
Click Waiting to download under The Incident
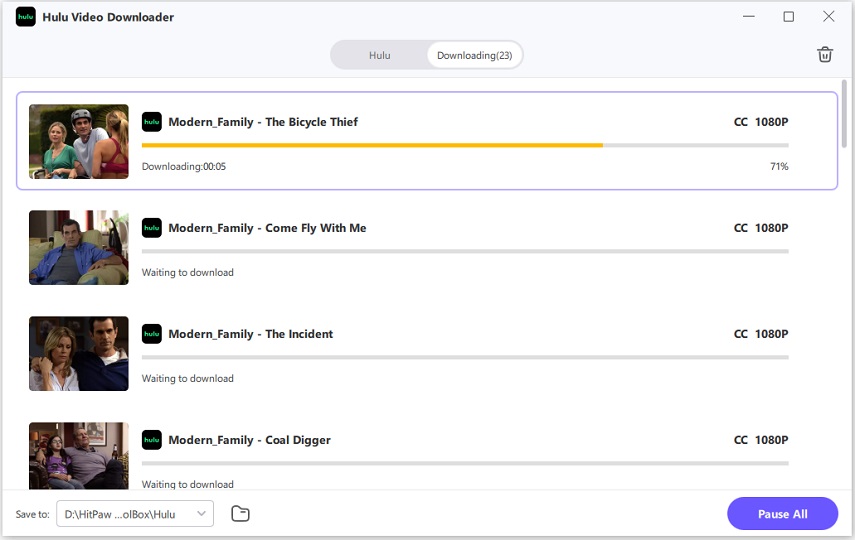tap(188, 378)
